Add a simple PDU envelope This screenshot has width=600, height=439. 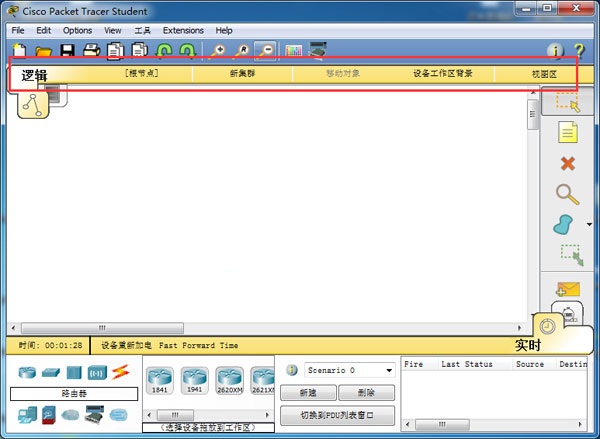[568, 290]
